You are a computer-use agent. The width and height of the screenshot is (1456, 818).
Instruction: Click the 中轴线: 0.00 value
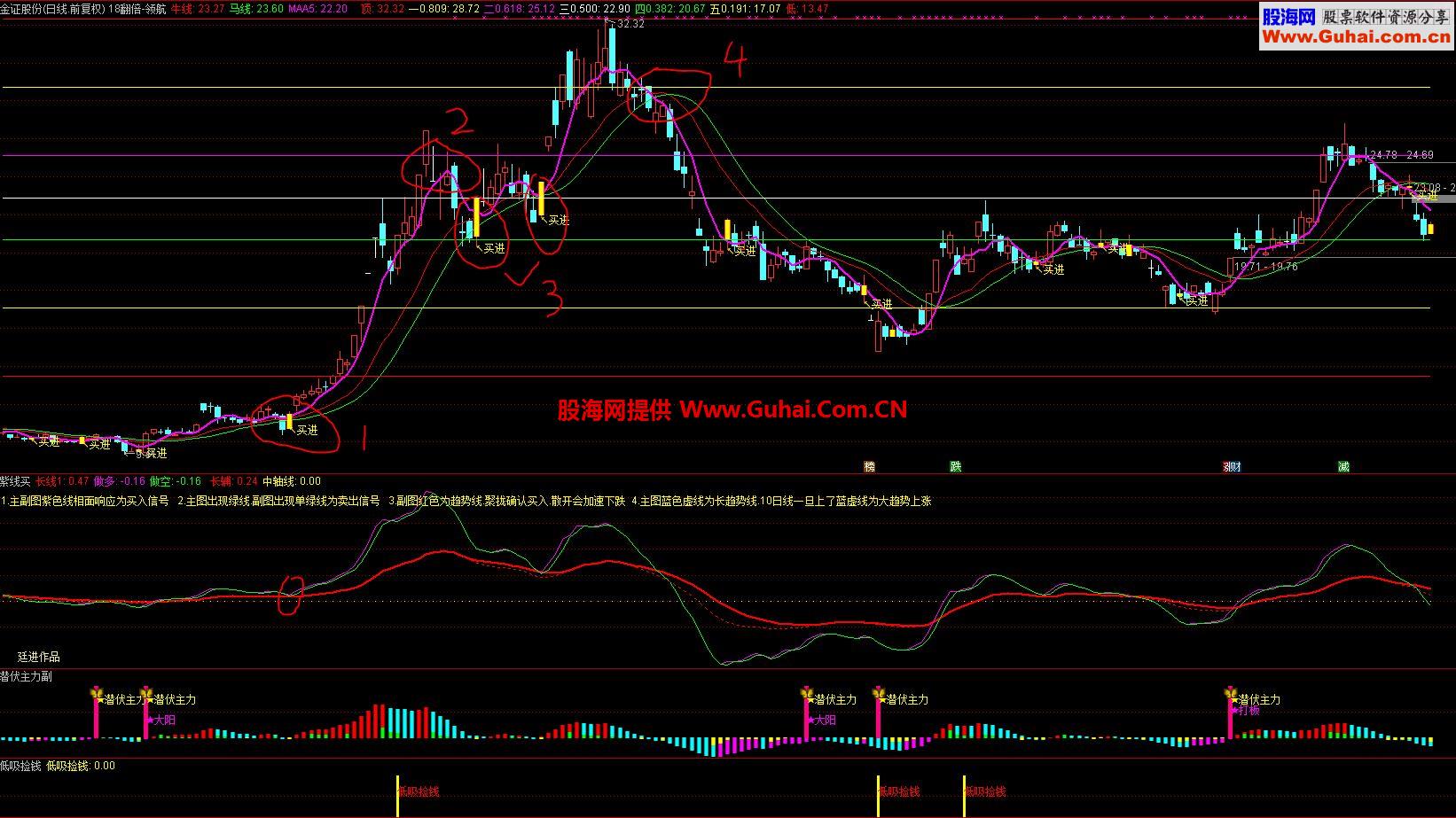pyautogui.click(x=292, y=481)
